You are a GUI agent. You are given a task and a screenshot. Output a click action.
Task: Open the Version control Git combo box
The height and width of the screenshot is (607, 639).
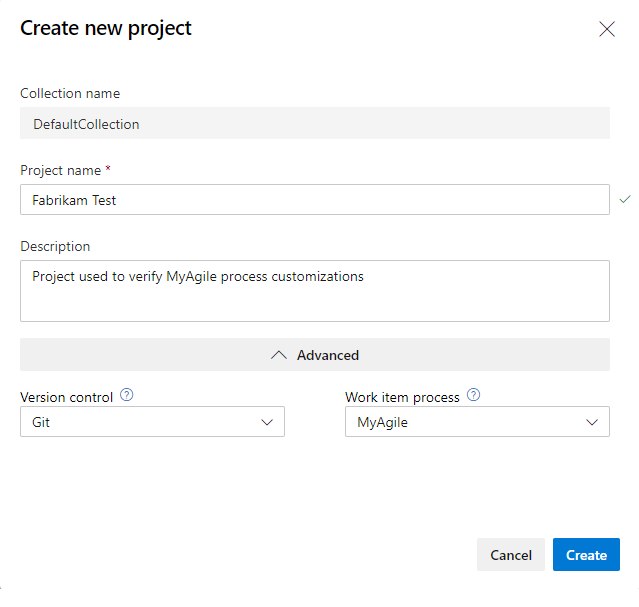(x=152, y=422)
